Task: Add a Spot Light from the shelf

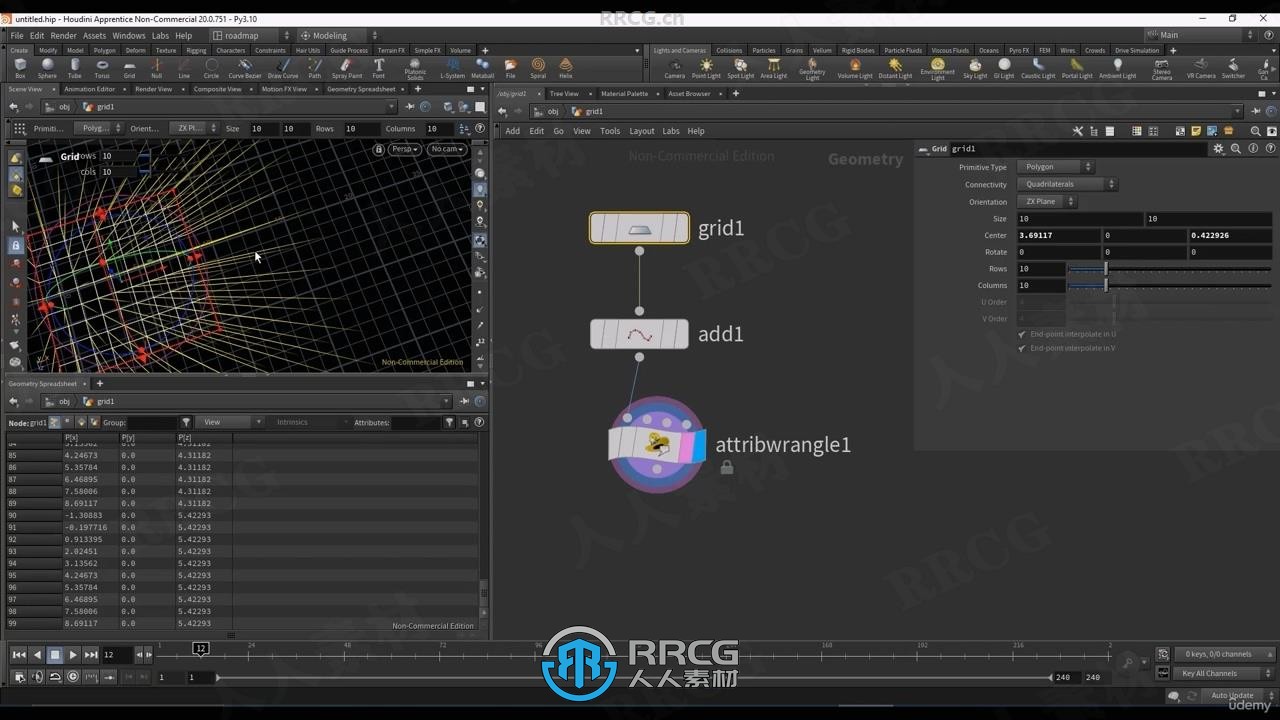Action: [741, 68]
